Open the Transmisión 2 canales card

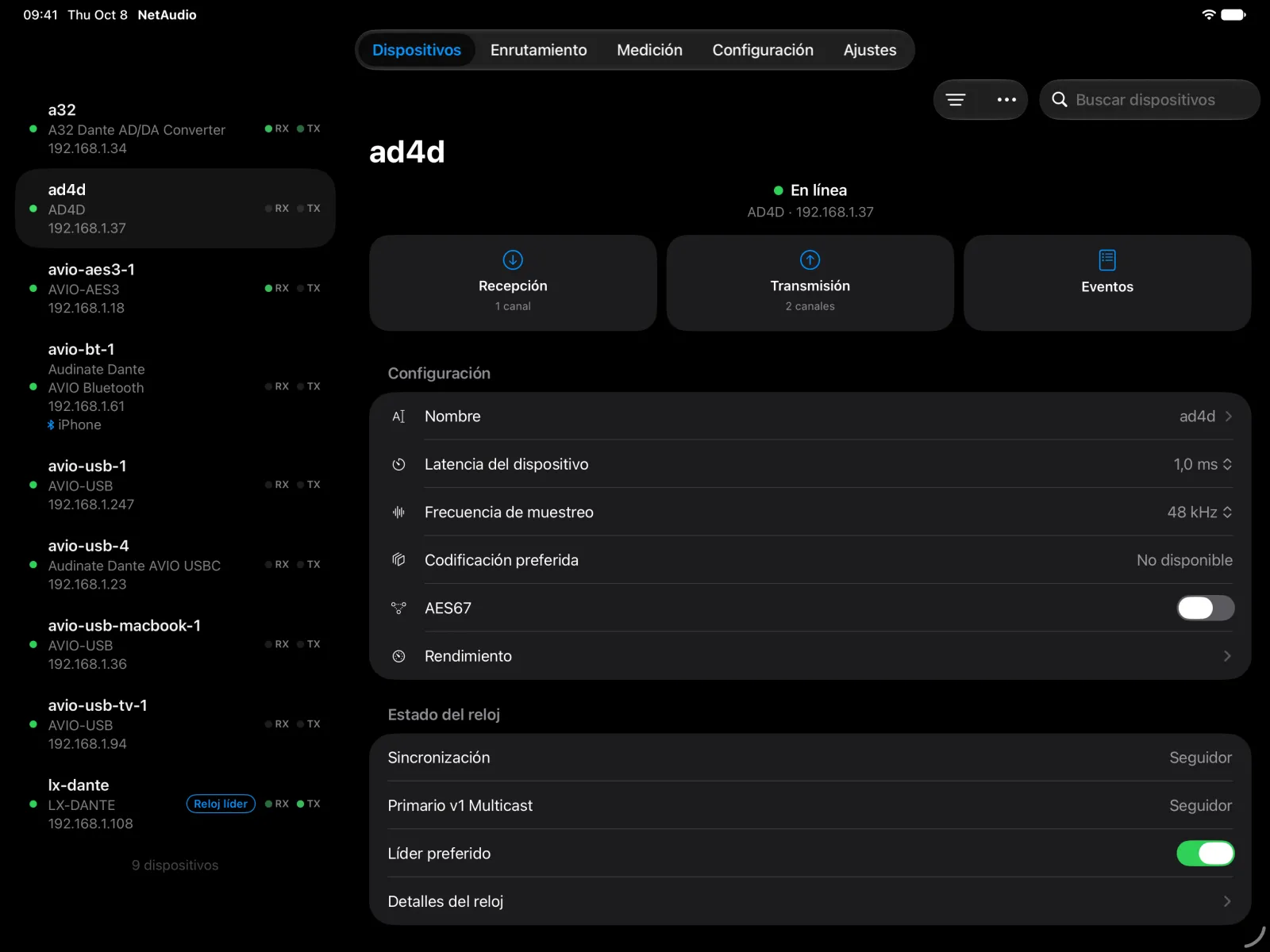tap(810, 282)
